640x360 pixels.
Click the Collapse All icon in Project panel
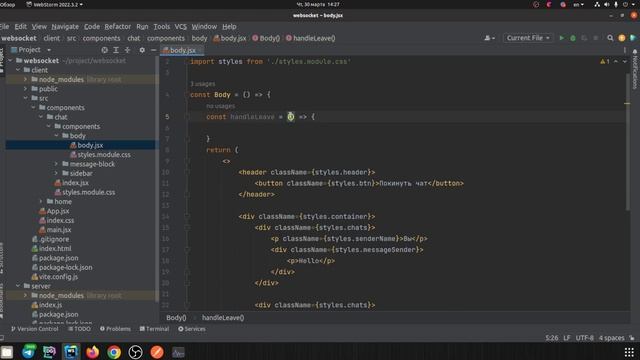[127, 50]
